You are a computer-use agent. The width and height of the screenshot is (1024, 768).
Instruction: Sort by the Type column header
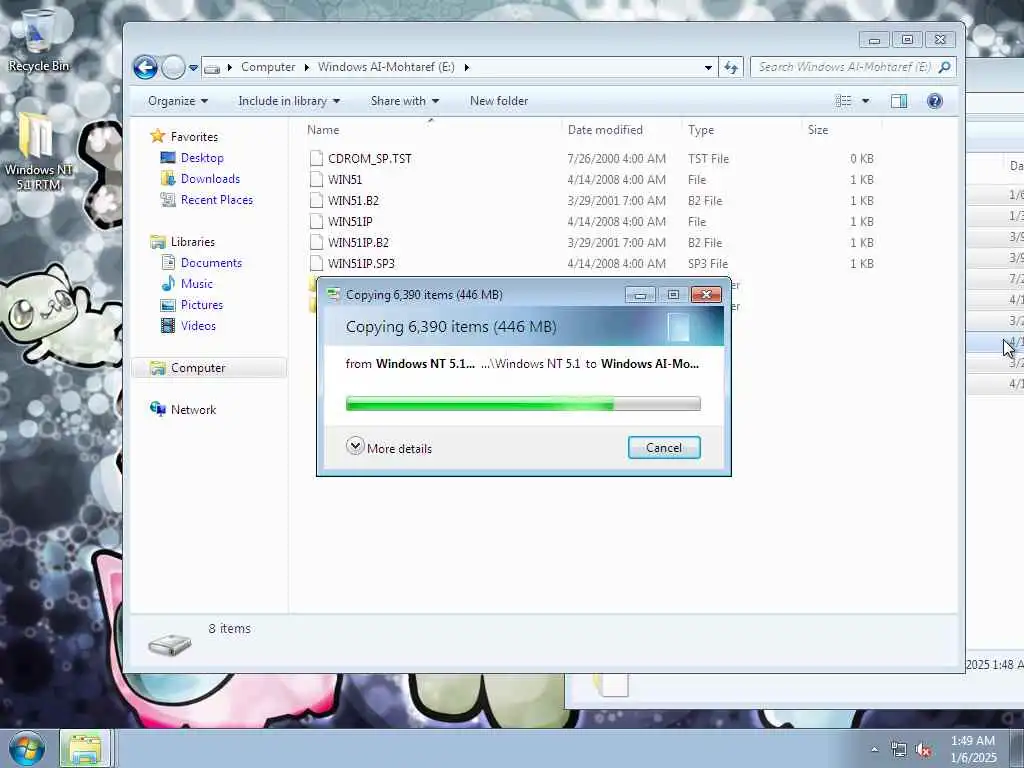pos(701,130)
